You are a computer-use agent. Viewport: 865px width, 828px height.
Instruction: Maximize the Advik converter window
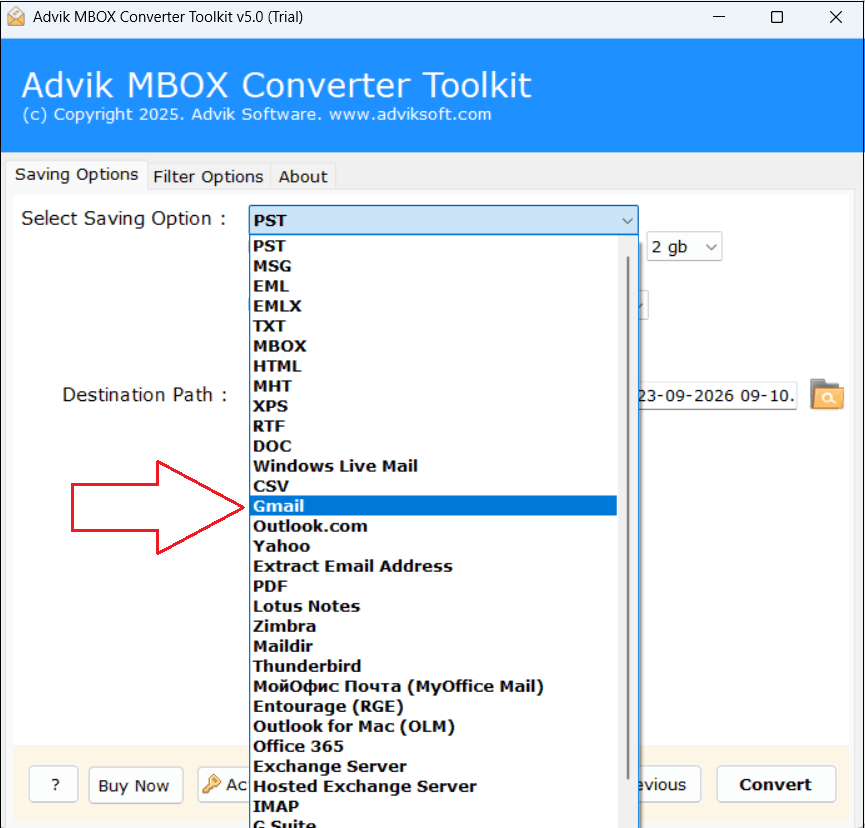click(x=777, y=17)
